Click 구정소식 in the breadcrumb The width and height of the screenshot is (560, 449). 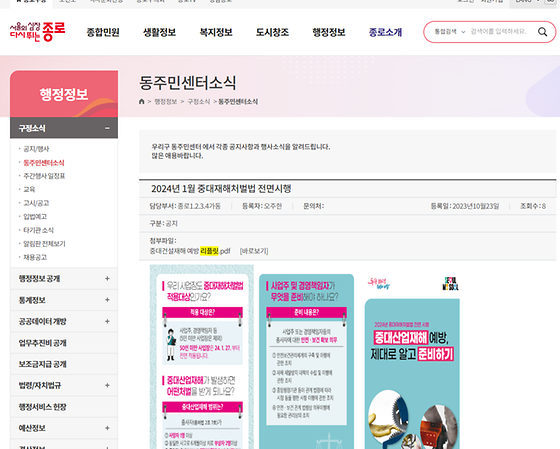pyautogui.click(x=199, y=102)
